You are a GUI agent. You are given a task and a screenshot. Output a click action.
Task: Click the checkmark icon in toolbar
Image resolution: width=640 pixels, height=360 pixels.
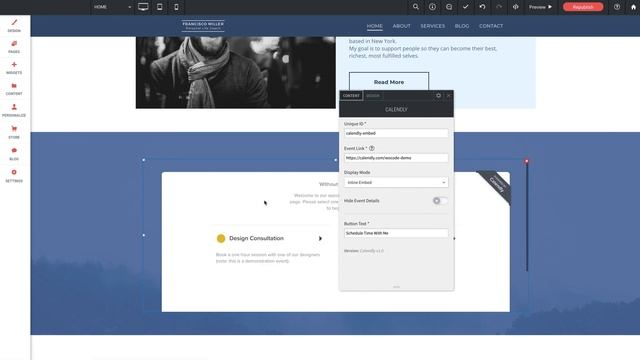point(466,7)
